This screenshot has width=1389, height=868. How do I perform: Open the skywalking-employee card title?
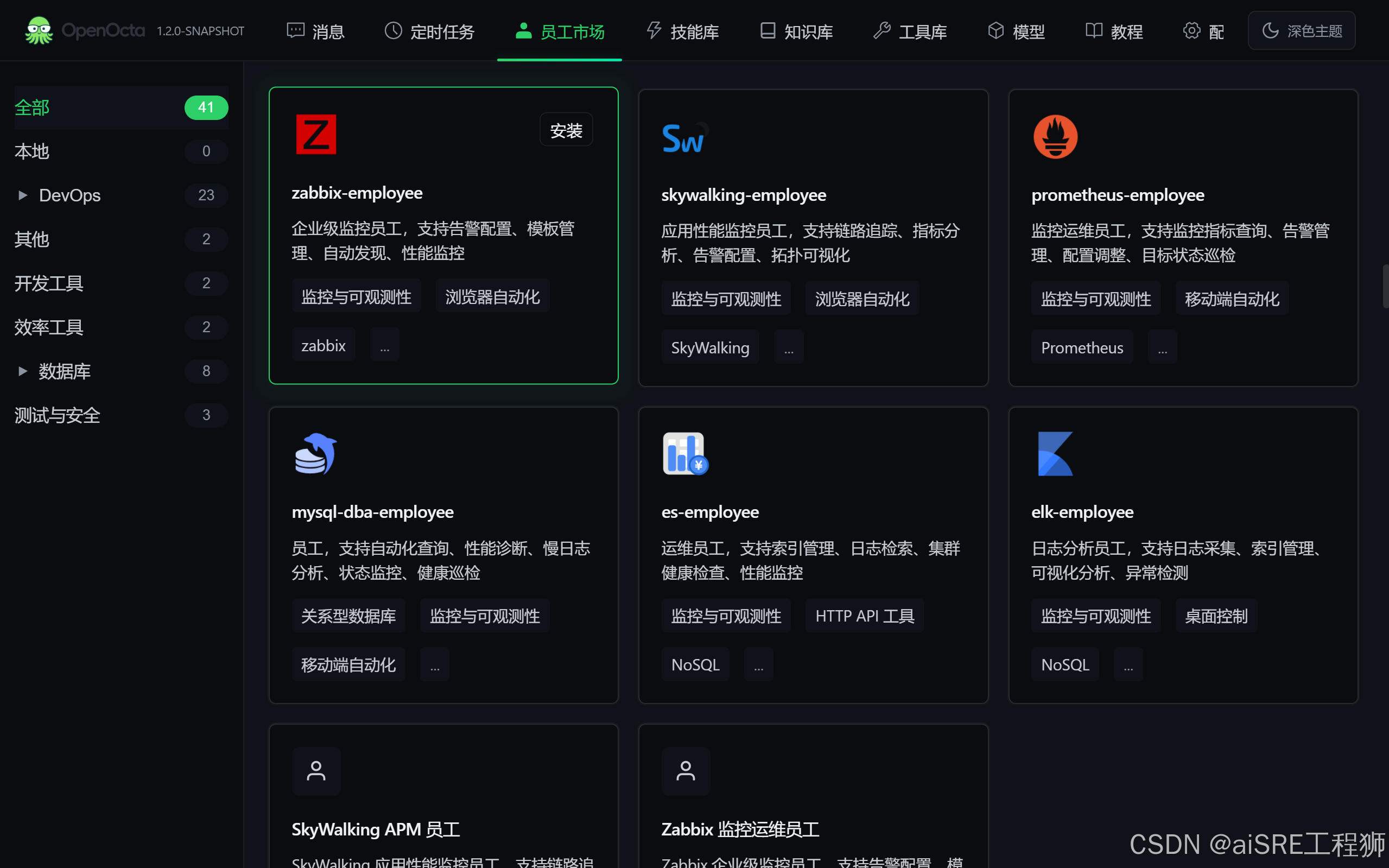(743, 195)
